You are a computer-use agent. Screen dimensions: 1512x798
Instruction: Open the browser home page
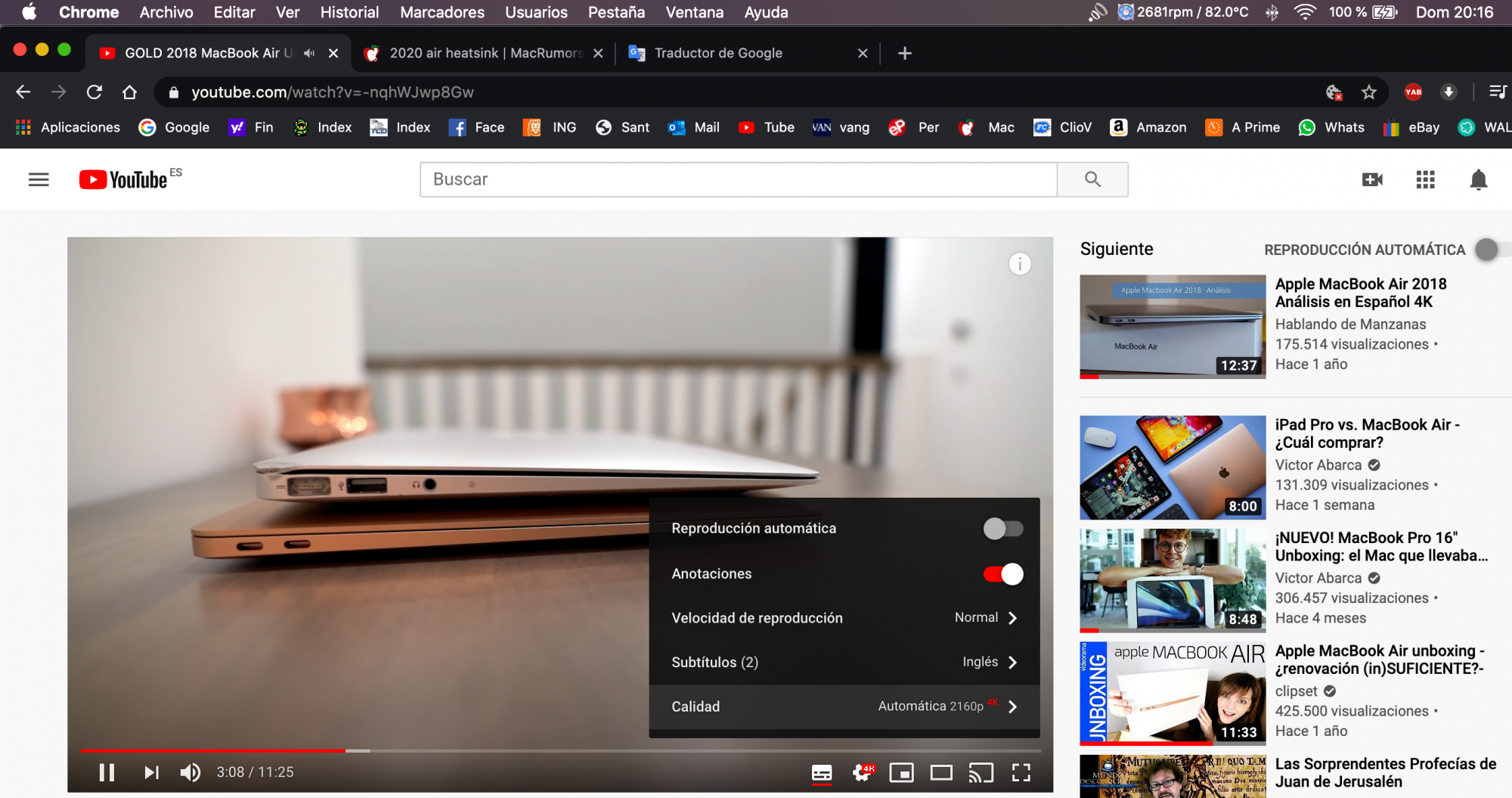(129, 92)
